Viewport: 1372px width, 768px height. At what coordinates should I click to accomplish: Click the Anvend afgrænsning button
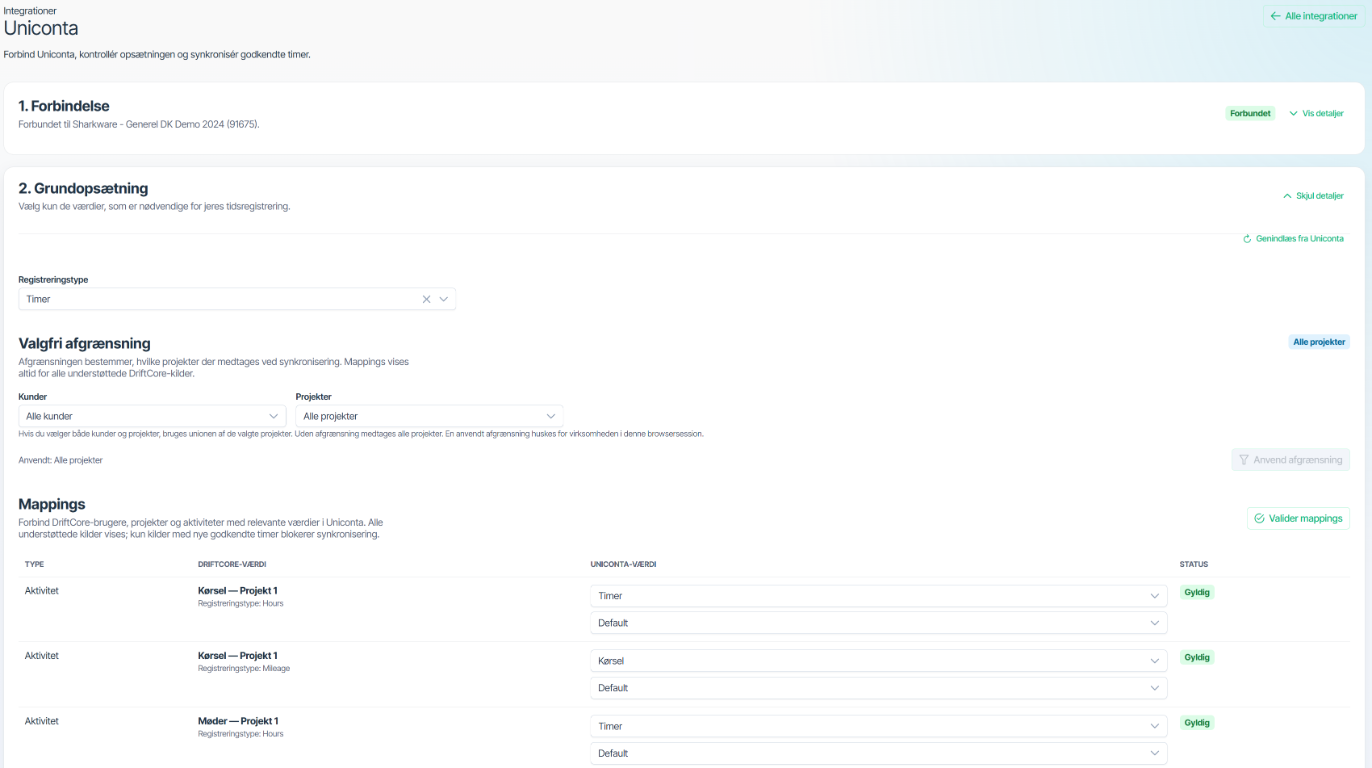[x=1291, y=460]
